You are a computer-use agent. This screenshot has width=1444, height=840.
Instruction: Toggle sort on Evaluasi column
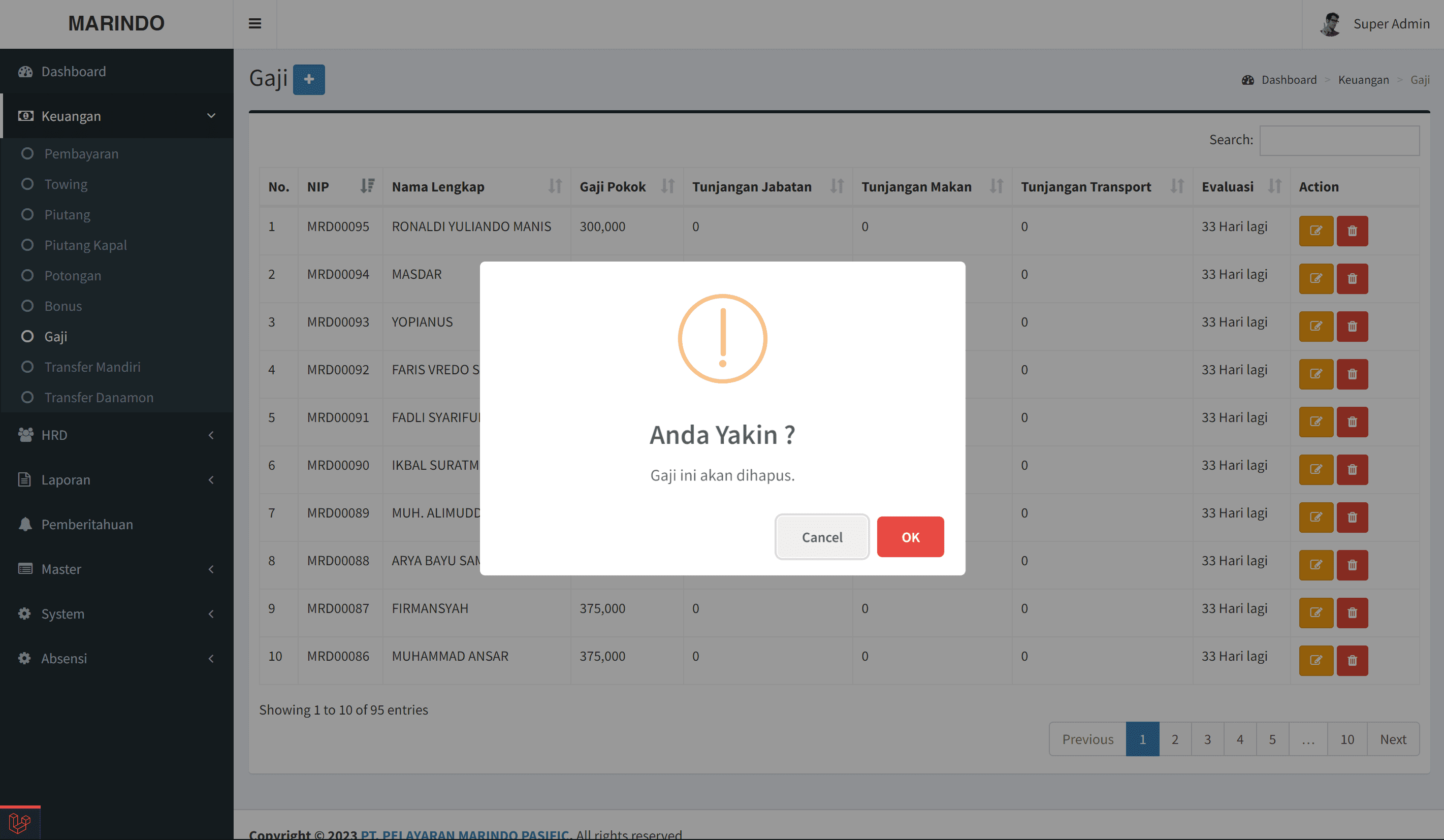1274,186
